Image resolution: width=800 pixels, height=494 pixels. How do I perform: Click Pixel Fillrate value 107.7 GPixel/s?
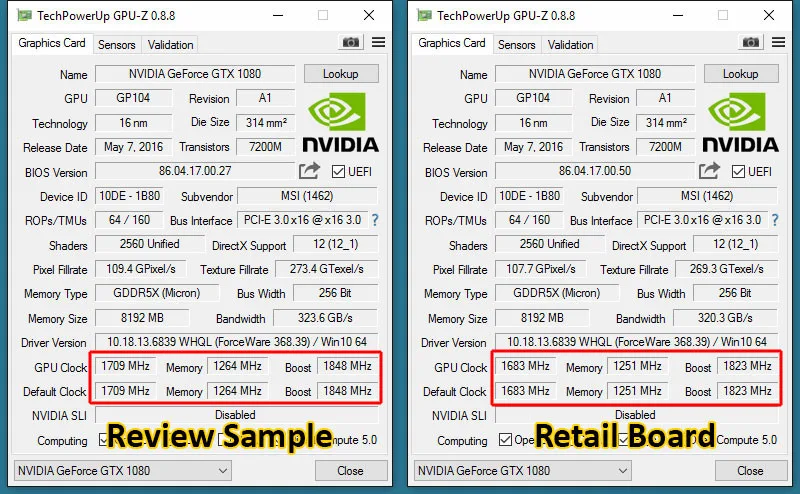(541, 269)
